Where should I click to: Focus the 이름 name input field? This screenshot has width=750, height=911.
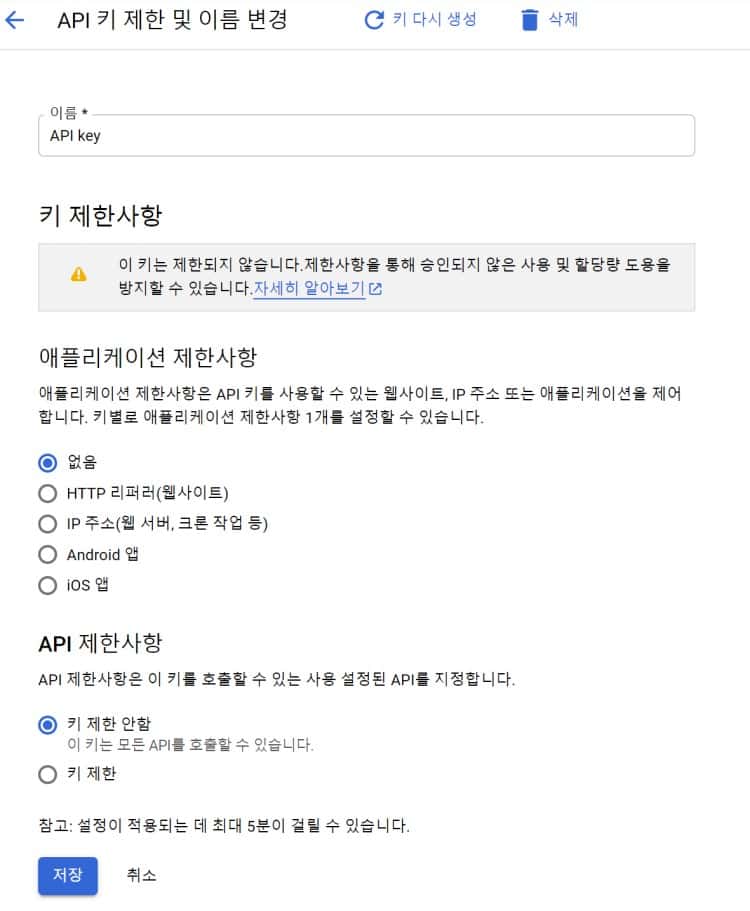pos(366,136)
